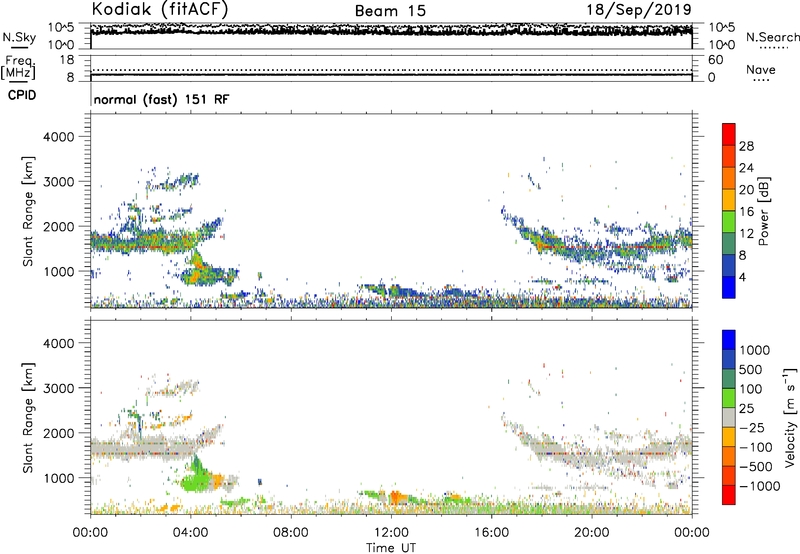Click the '16:00' time tick label

491,533
